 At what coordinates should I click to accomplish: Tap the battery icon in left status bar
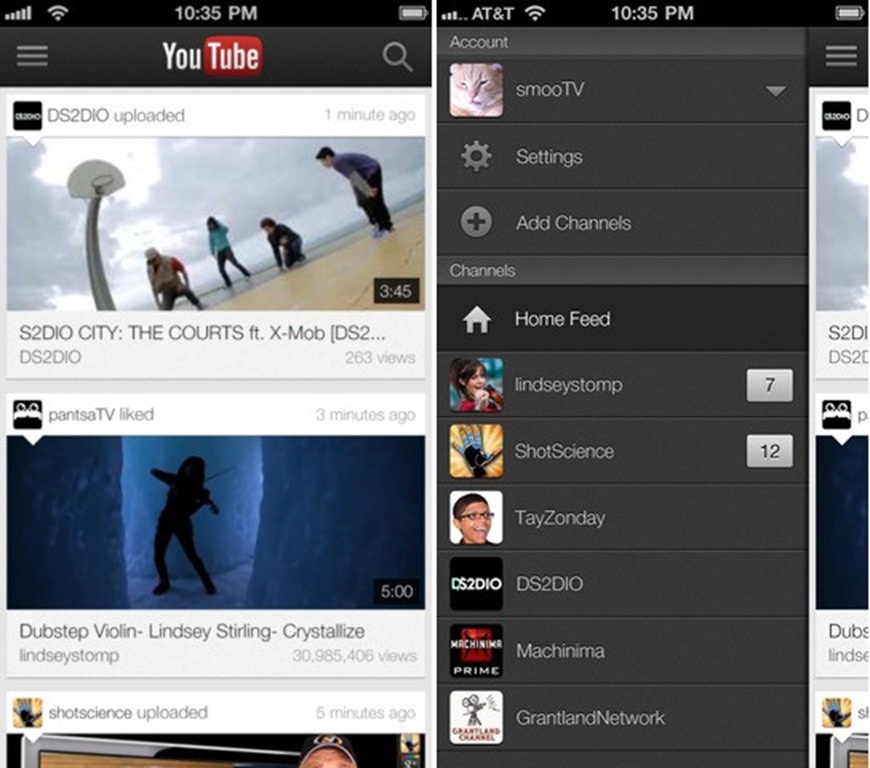coord(413,13)
